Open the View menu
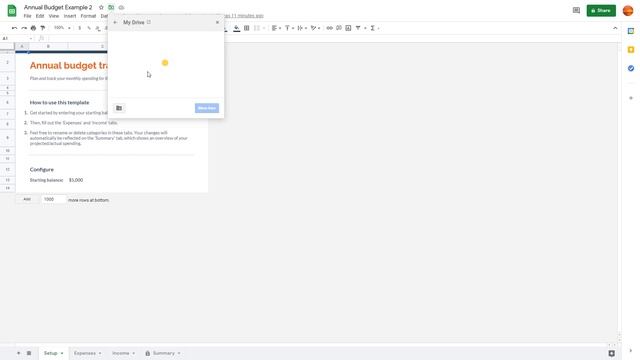Screen dimensions: 640x360 54,16
